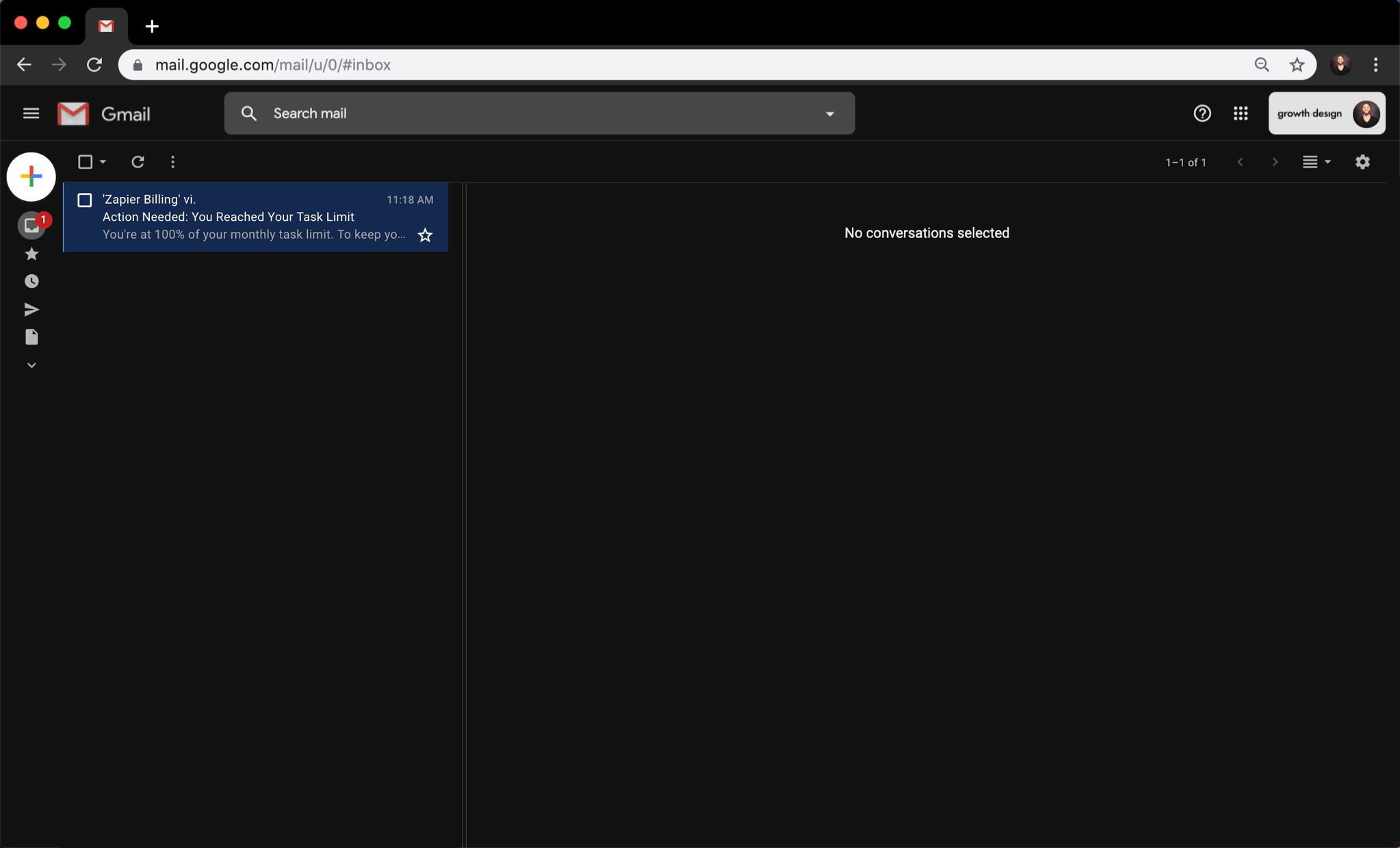Open the Snoozed clock icon

pyautogui.click(x=31, y=281)
